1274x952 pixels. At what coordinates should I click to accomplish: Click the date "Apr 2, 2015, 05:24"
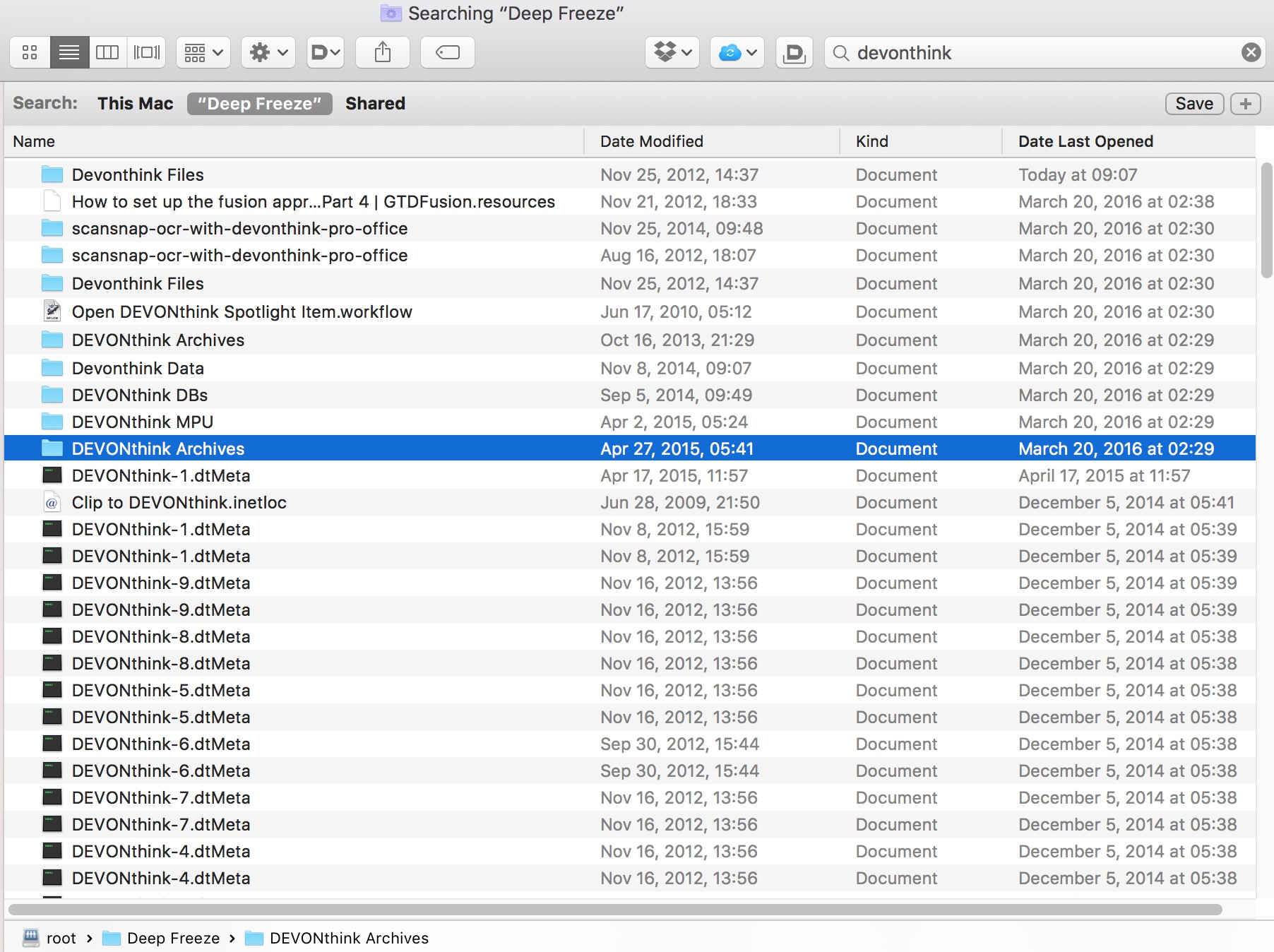point(674,422)
